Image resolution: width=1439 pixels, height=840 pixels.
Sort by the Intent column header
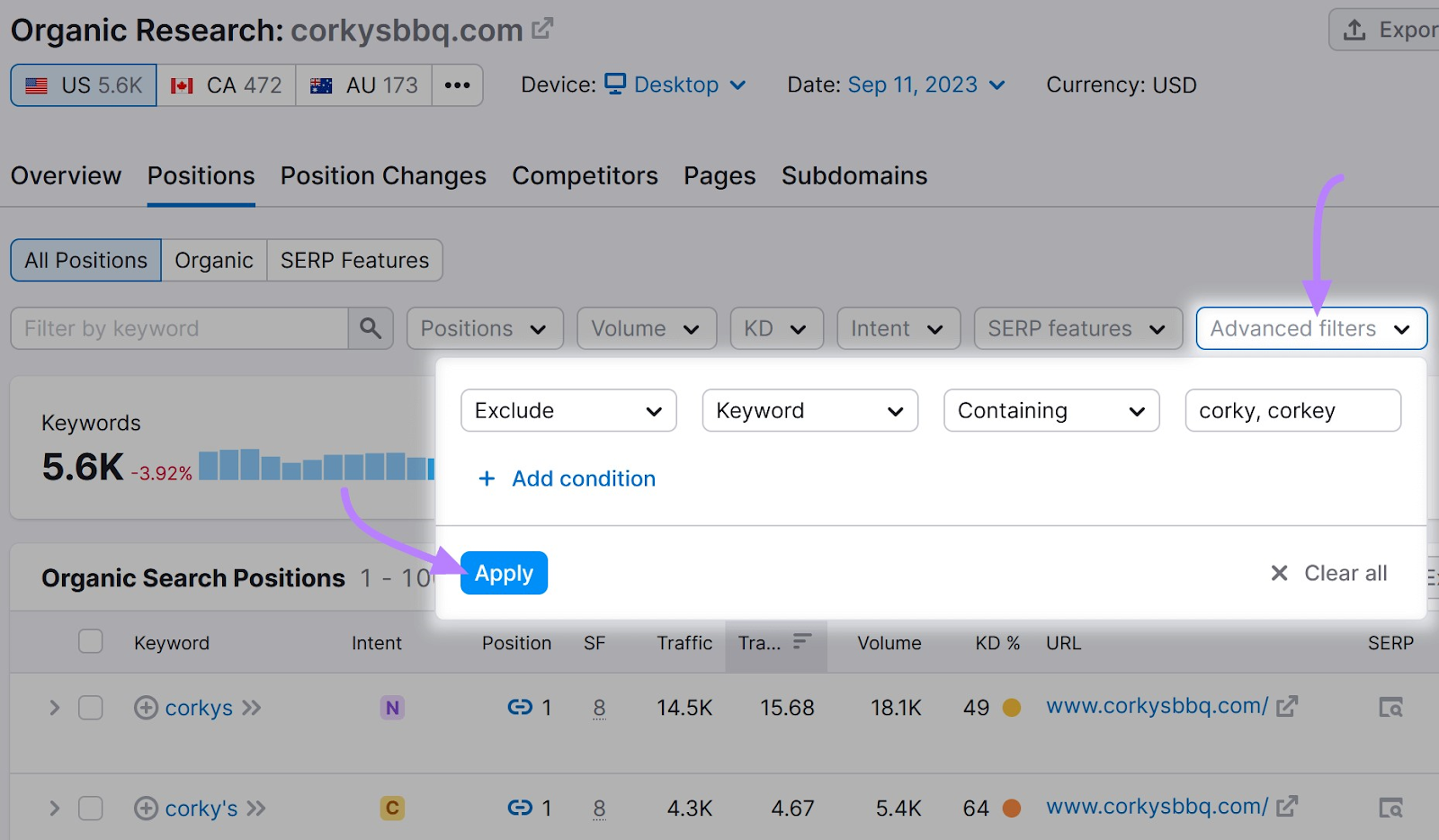(x=376, y=643)
